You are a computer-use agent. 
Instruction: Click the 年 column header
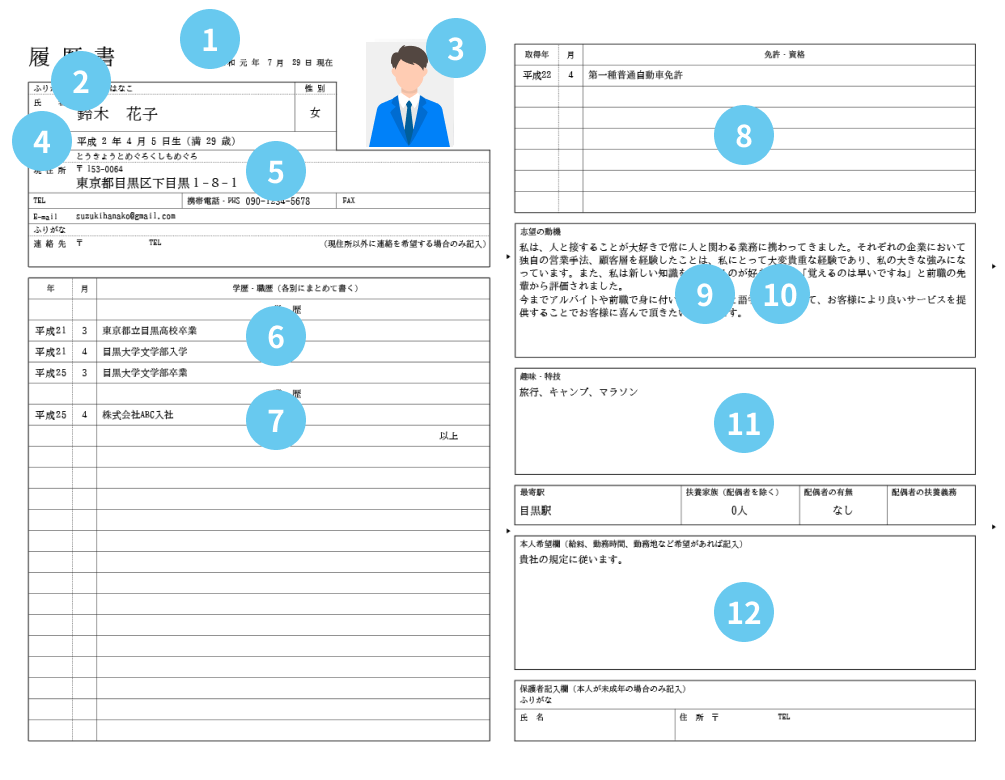tap(51, 288)
